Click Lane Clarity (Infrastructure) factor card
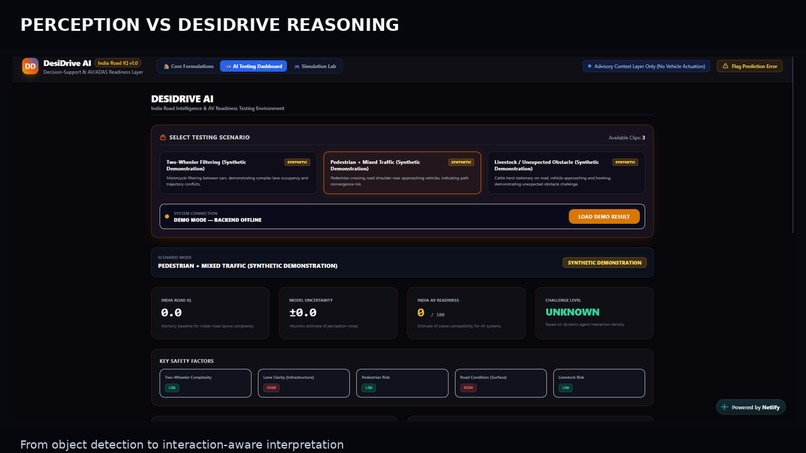 coord(304,383)
